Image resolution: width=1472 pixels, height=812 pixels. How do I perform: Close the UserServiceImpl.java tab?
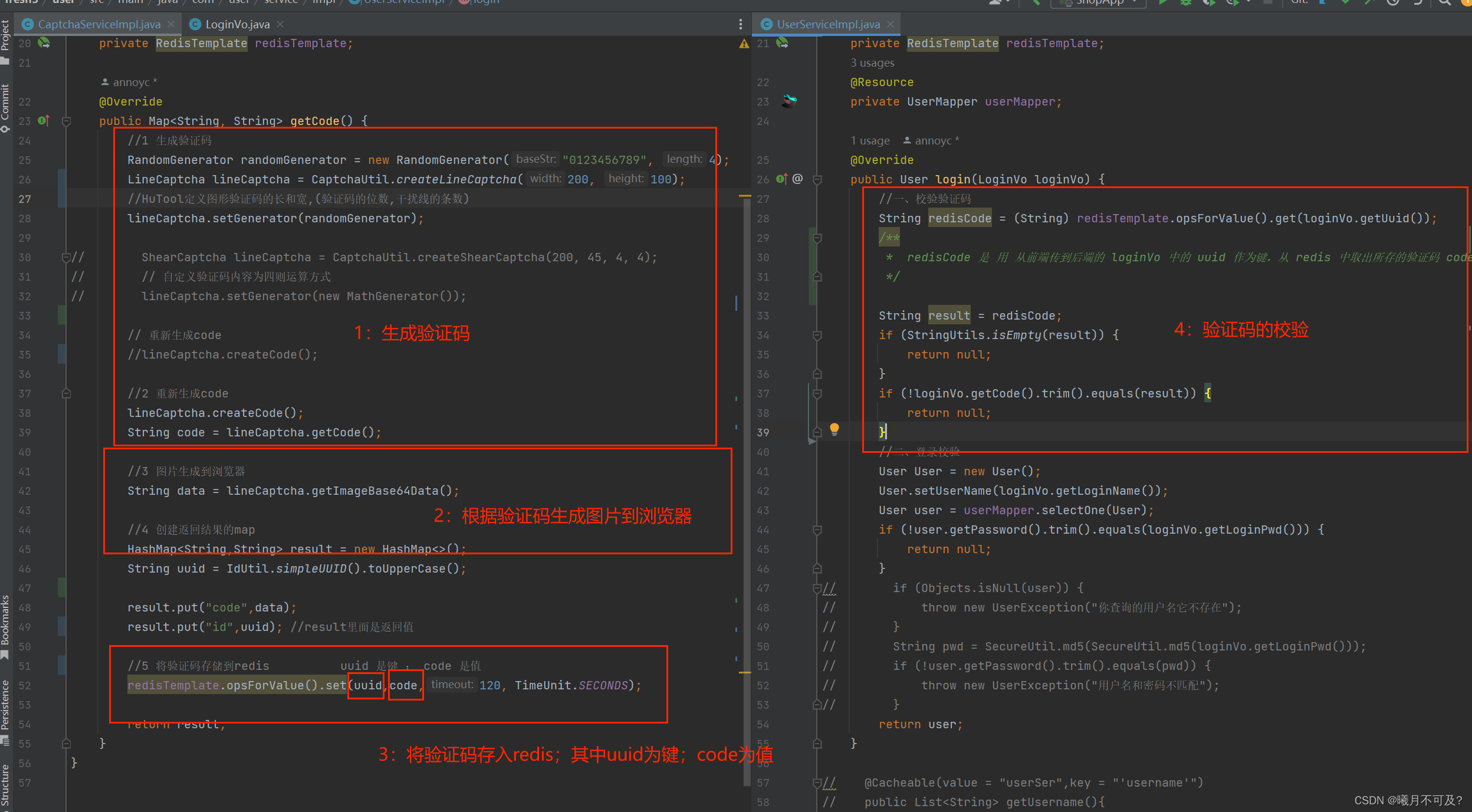pos(891,24)
